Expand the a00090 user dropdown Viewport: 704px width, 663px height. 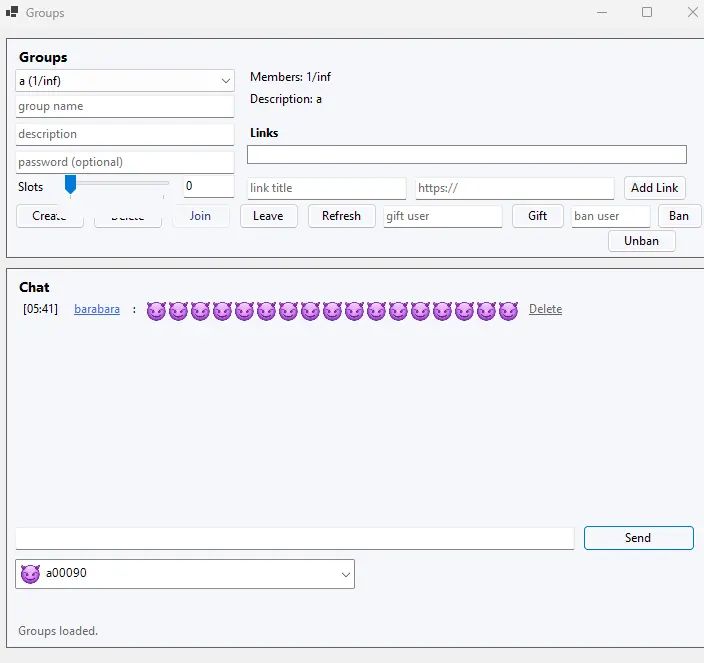pos(346,574)
